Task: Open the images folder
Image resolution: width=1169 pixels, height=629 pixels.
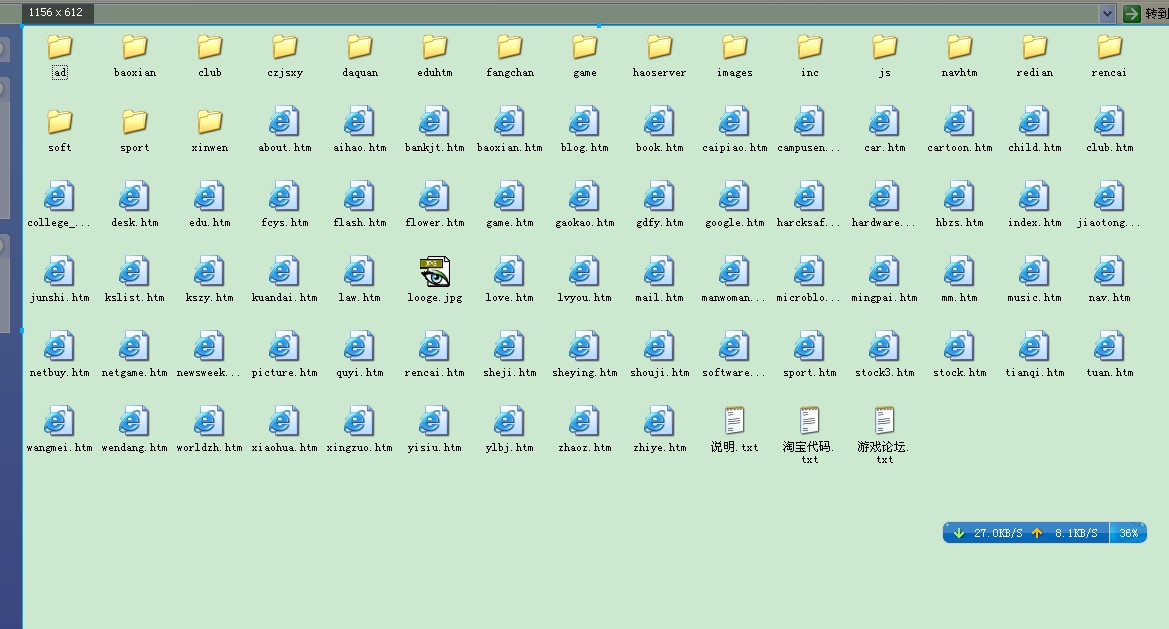Action: click(x=734, y=47)
